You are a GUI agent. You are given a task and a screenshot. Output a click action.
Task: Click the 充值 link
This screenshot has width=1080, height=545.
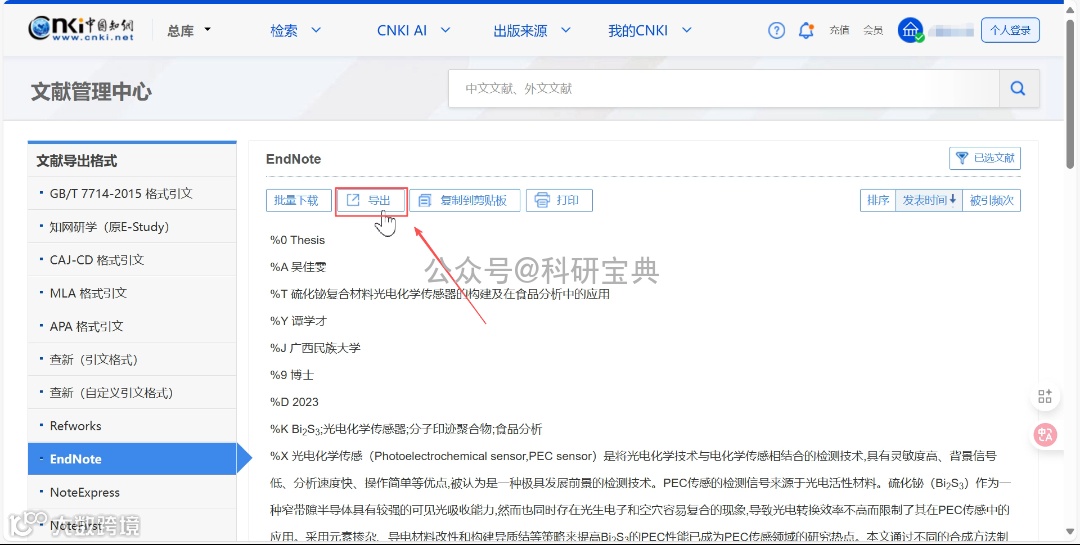tap(839, 30)
